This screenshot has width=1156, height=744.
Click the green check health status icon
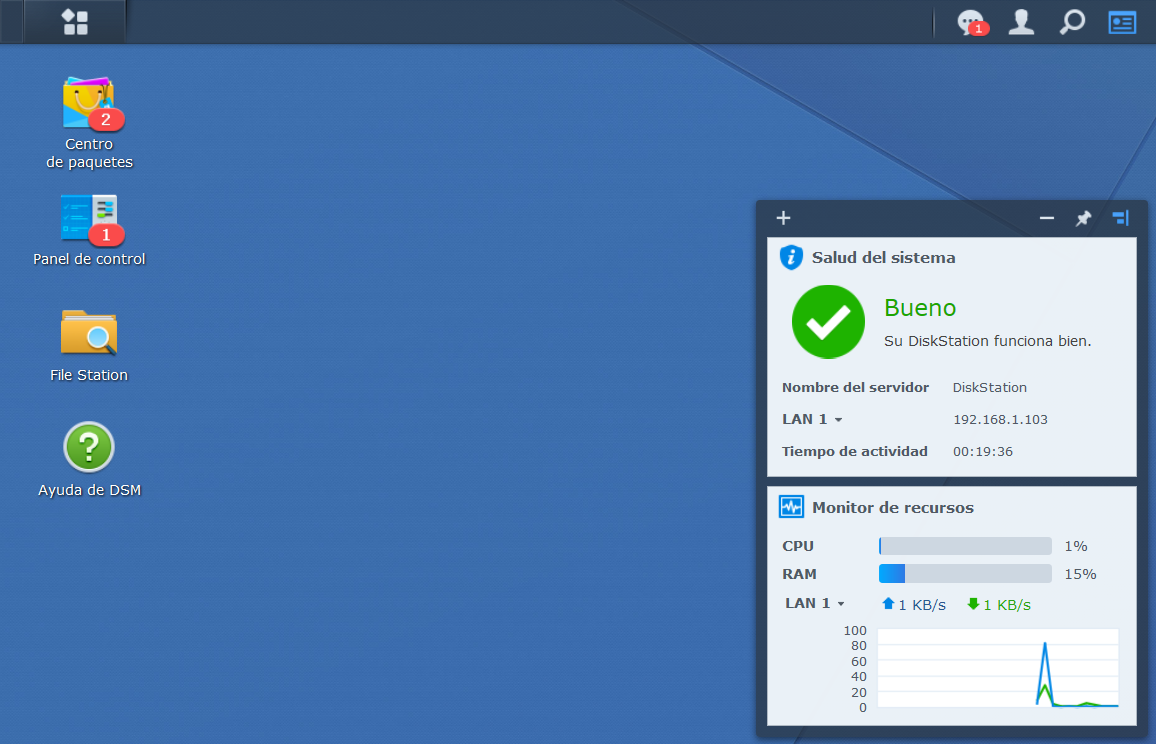tap(828, 322)
